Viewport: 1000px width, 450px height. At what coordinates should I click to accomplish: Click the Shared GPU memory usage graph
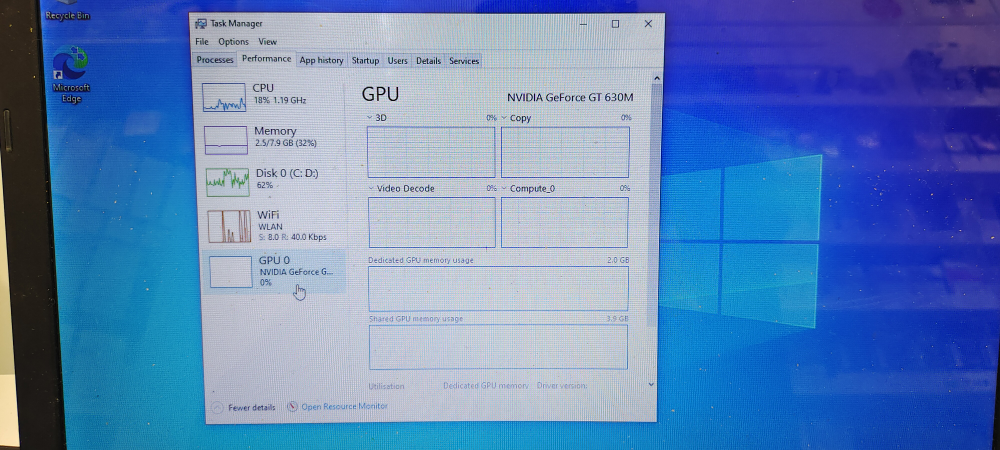click(499, 347)
